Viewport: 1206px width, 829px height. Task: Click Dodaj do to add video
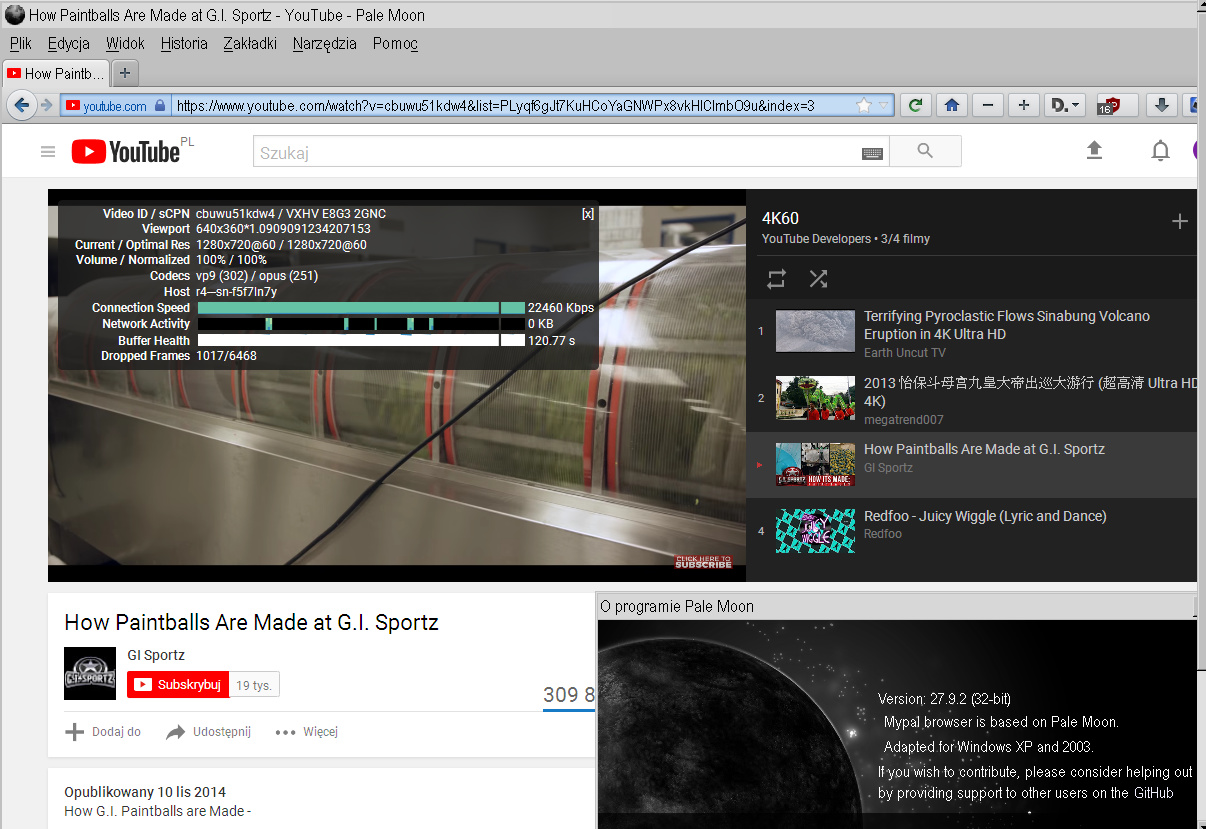(103, 732)
